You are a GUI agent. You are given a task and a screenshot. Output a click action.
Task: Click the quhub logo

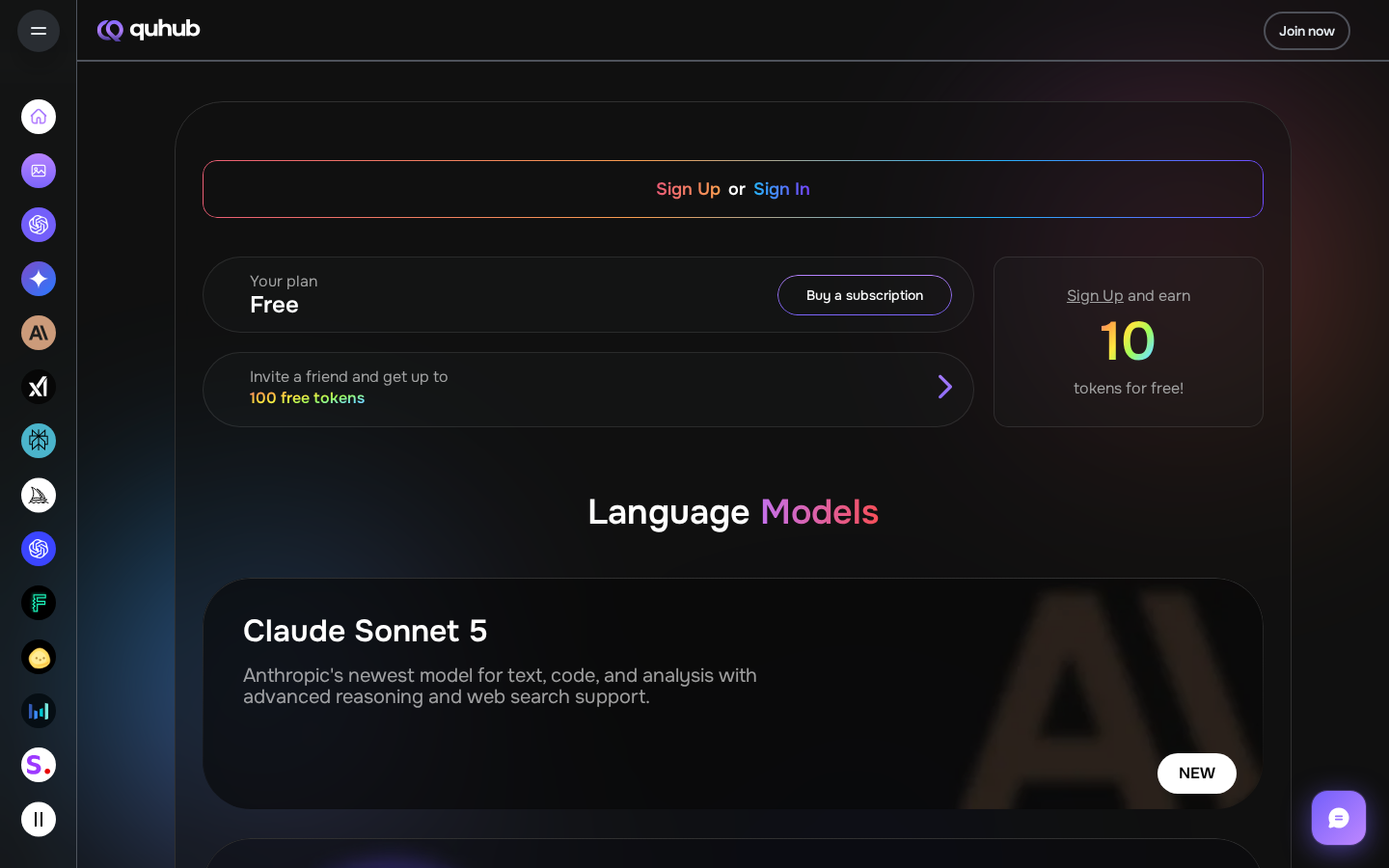pyautogui.click(x=149, y=30)
